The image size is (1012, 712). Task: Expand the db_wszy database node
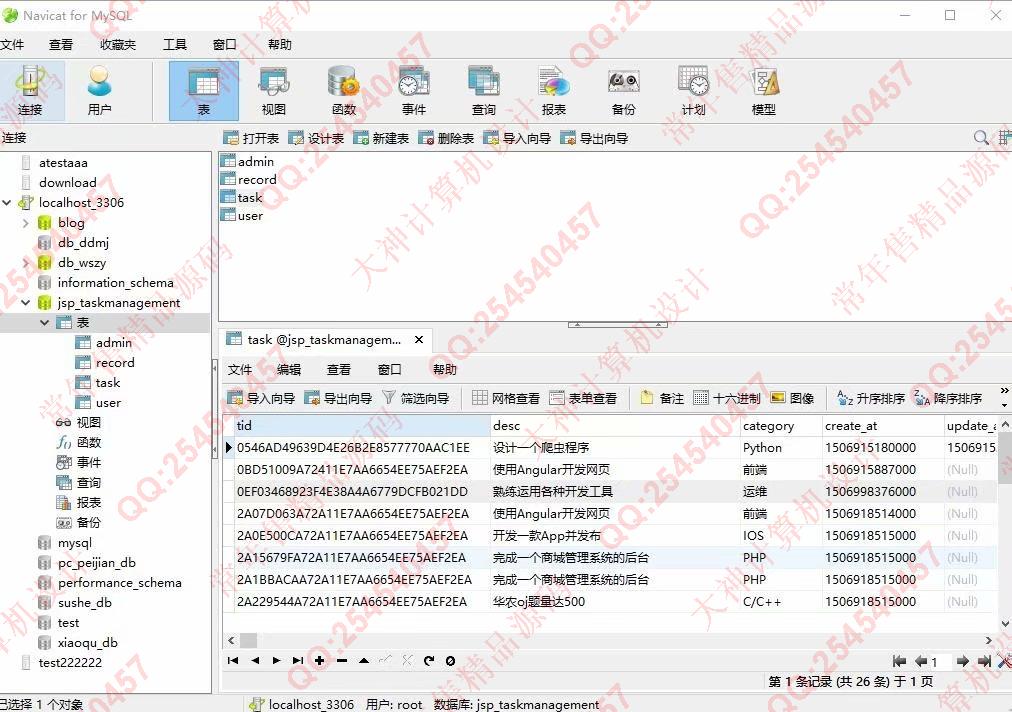pyautogui.click(x=26, y=263)
